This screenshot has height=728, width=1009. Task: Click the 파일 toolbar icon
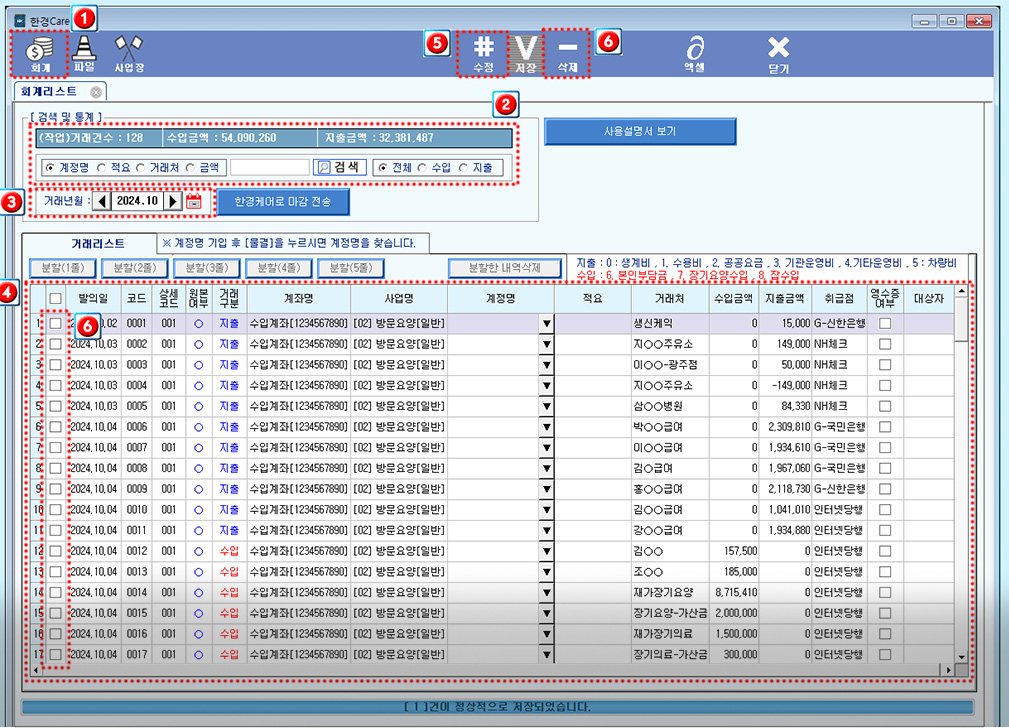(x=84, y=53)
